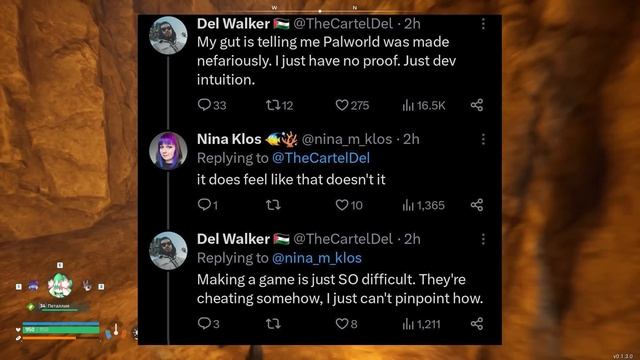Share Nina Klos's reply tweet
Screen dimensions: 640x360
[477, 205]
